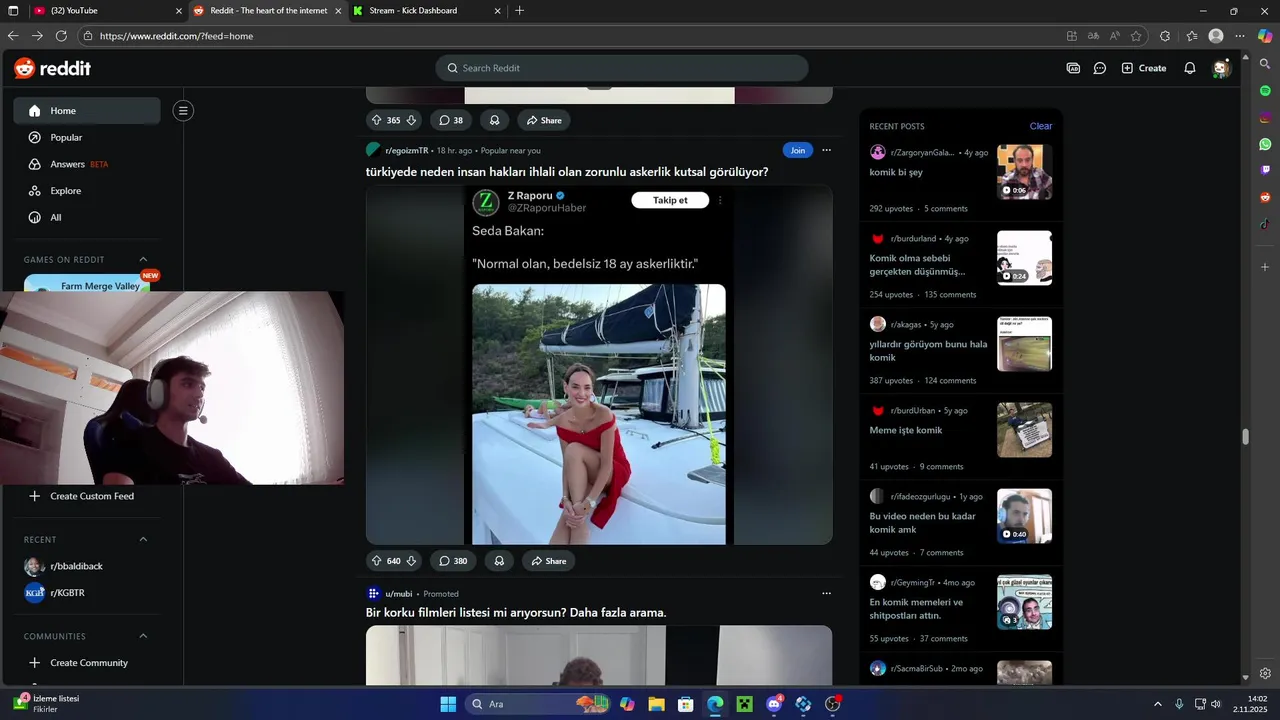
Task: Open 'Bu video neden bu kadar komik' video thumbnail
Action: tap(1024, 516)
